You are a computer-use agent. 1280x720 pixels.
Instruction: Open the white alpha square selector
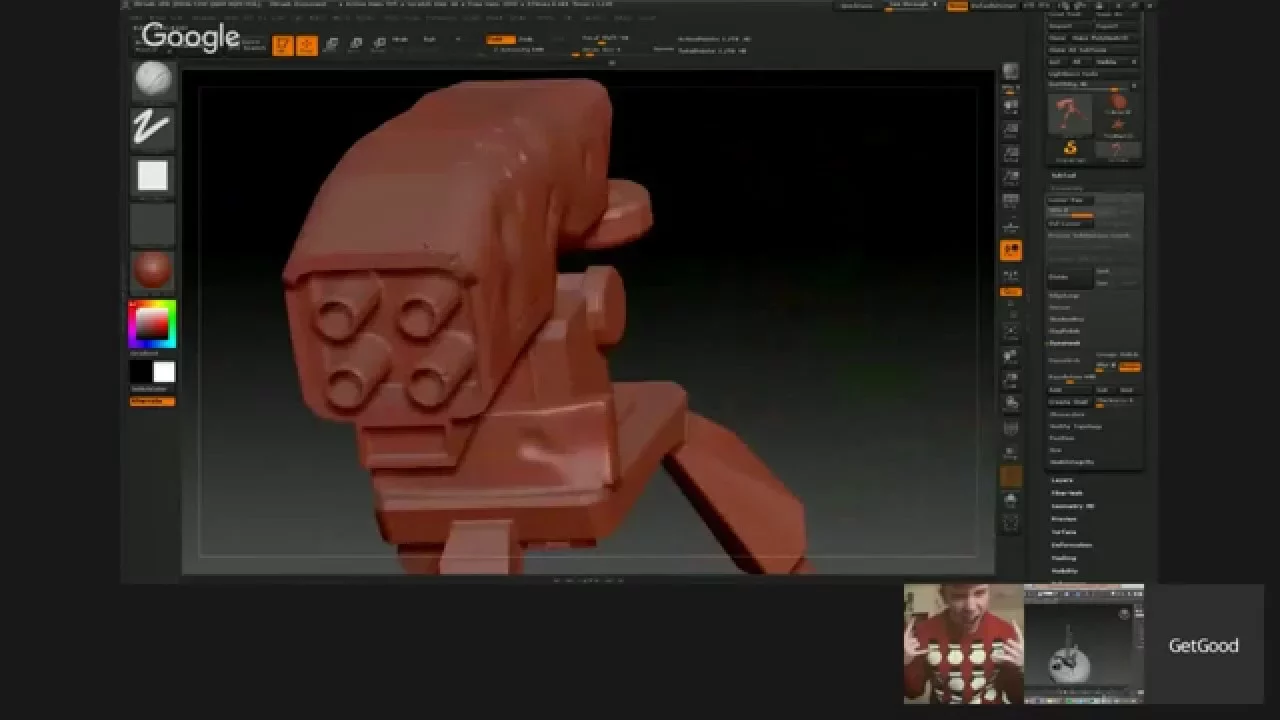(x=153, y=176)
